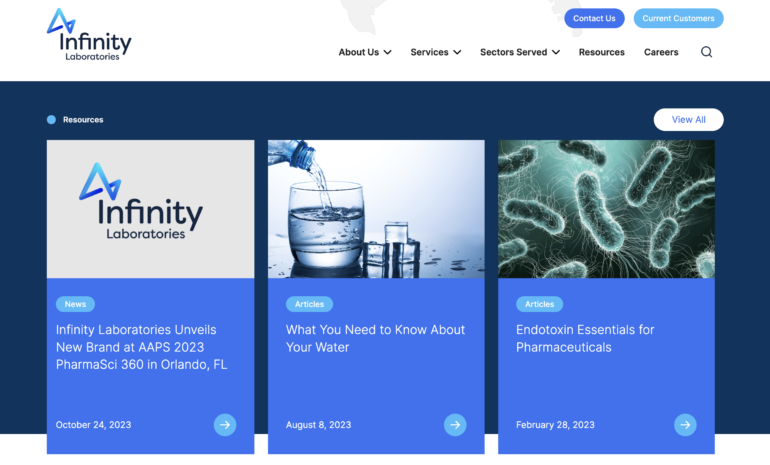Click the Current Customers button
The height and width of the screenshot is (465, 770).
[x=678, y=18]
